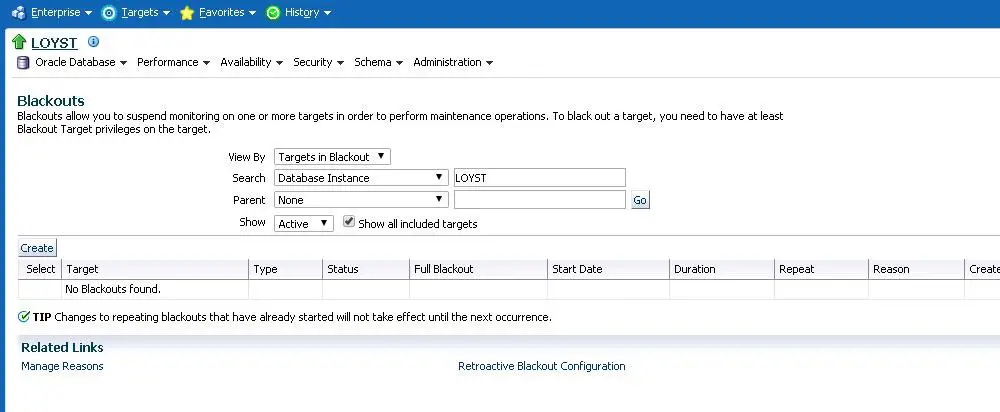Image resolution: width=1000 pixels, height=412 pixels.
Task: Click the Enterprise cubes icon
Action: [18, 13]
